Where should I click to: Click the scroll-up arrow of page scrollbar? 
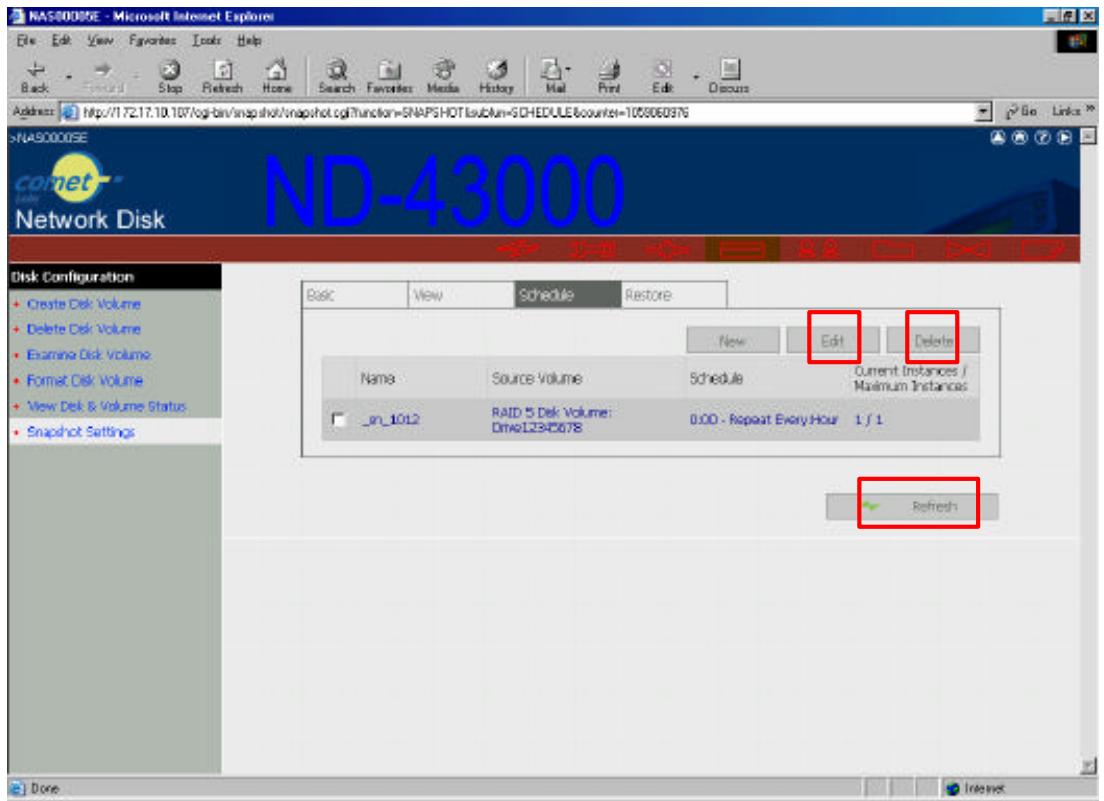click(1089, 137)
